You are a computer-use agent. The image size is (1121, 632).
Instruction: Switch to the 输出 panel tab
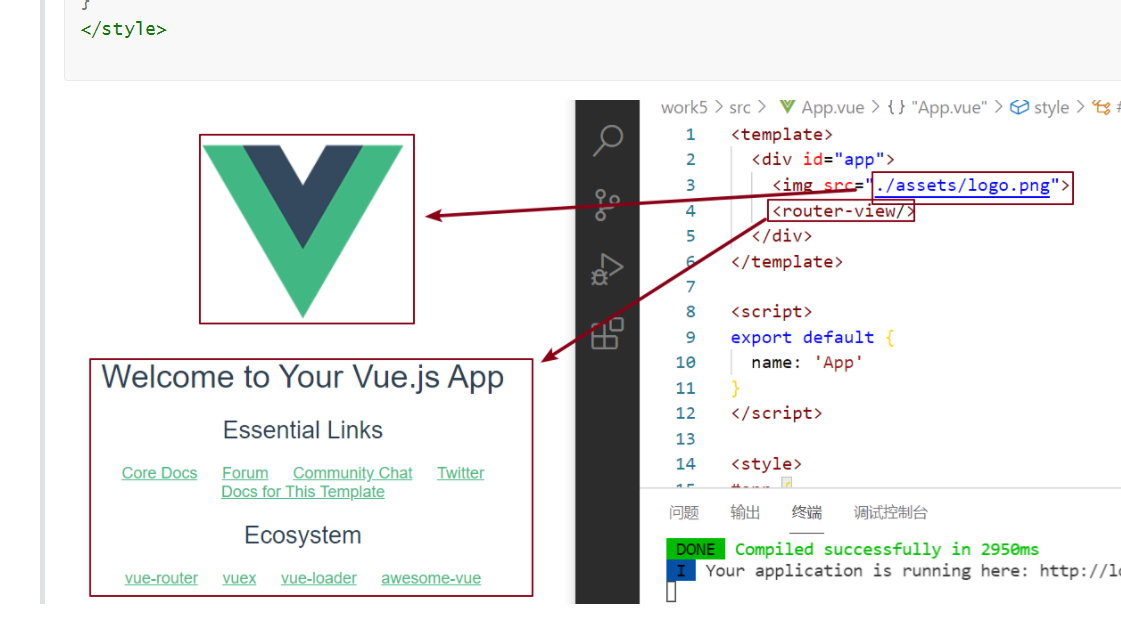745,513
